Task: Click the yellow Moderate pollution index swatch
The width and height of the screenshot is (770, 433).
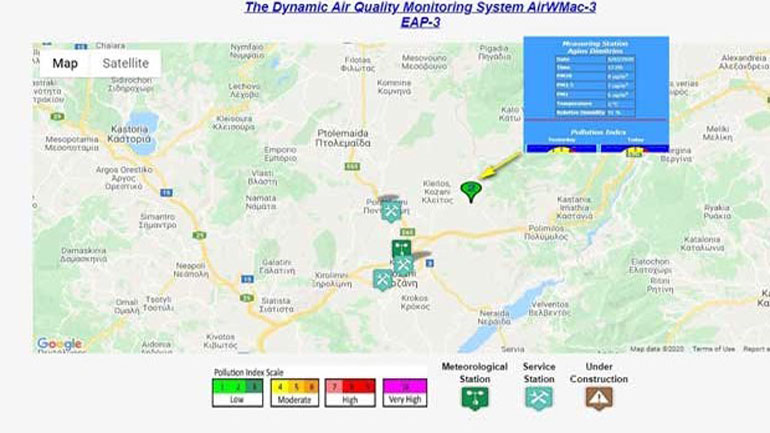Action: click(293, 385)
